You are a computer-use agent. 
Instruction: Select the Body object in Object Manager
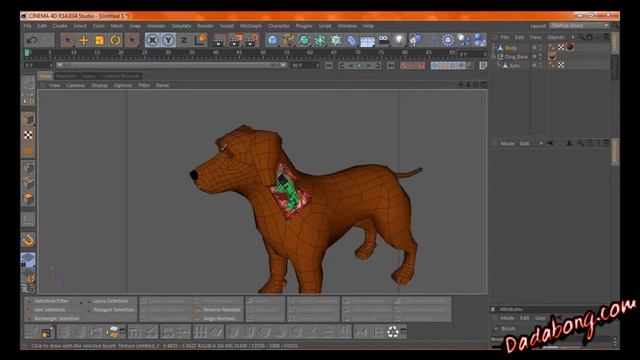(x=511, y=48)
